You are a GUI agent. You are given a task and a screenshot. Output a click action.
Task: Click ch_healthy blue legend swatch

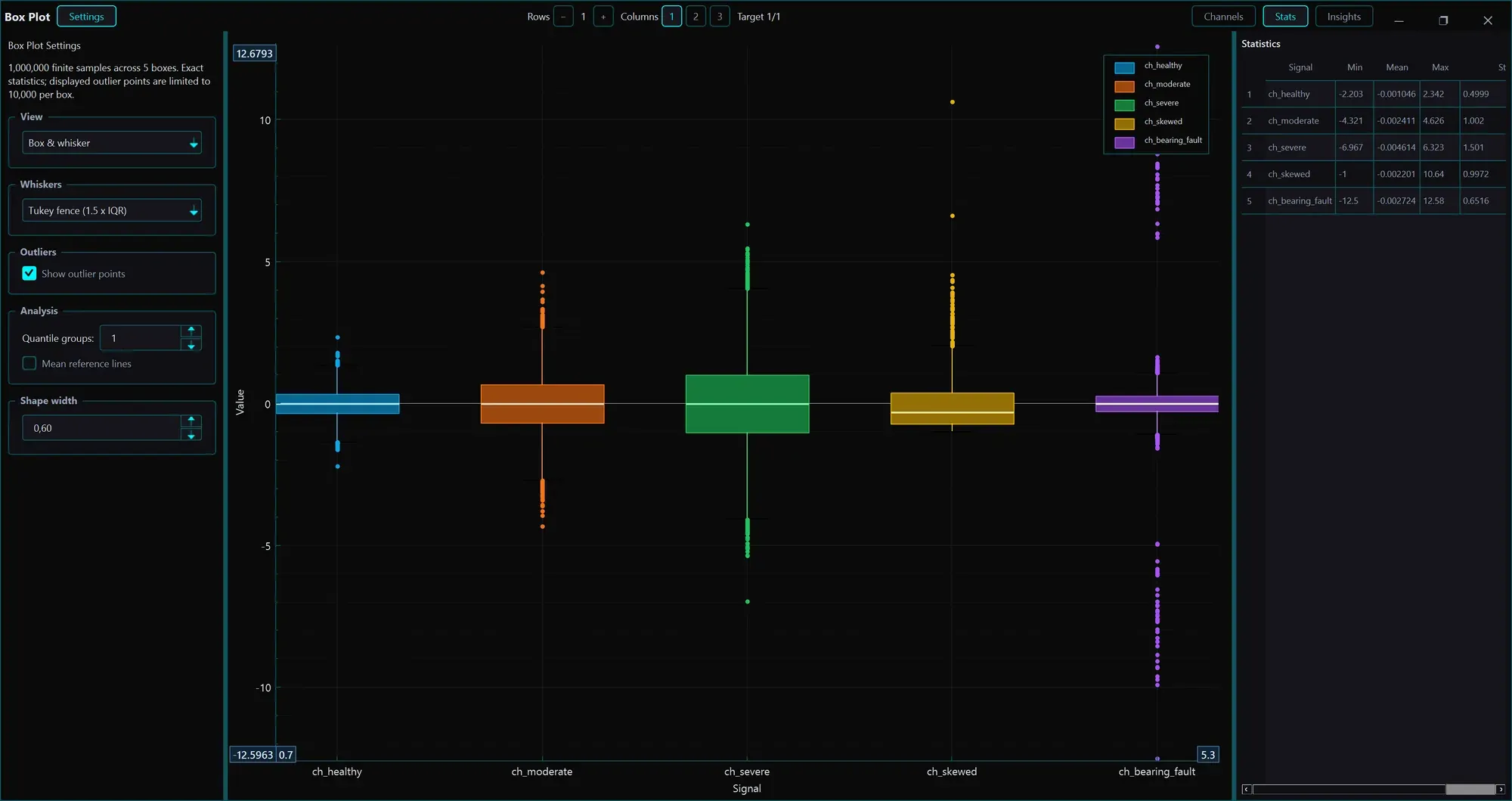(1124, 67)
